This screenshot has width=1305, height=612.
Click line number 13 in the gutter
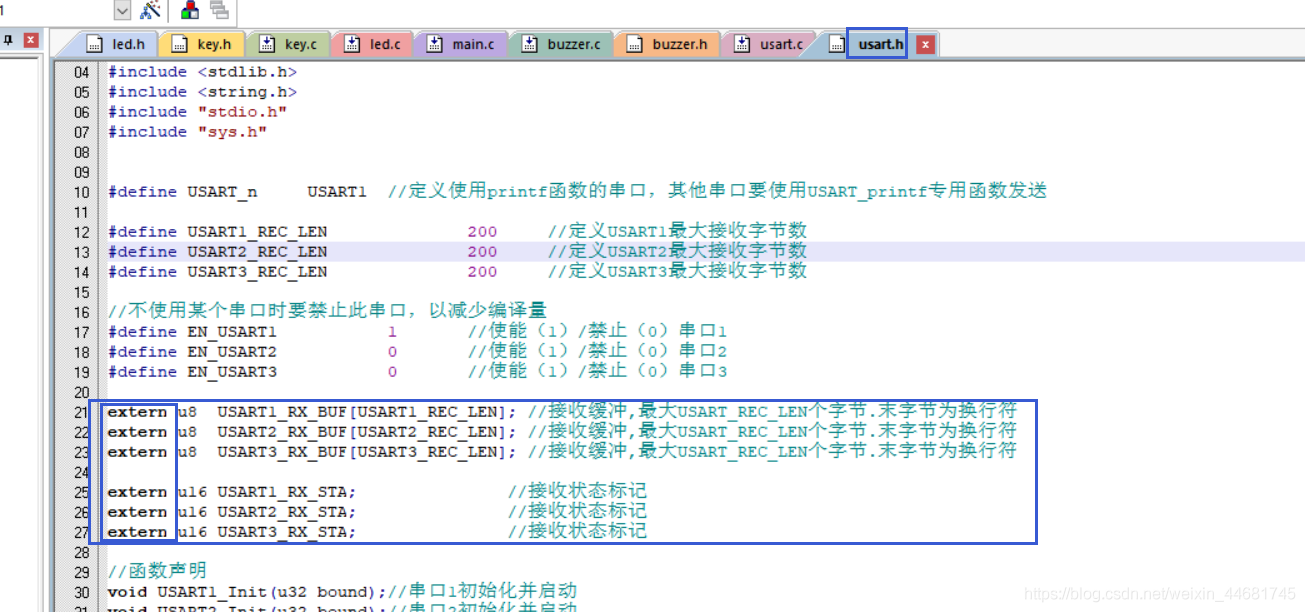tap(81, 252)
